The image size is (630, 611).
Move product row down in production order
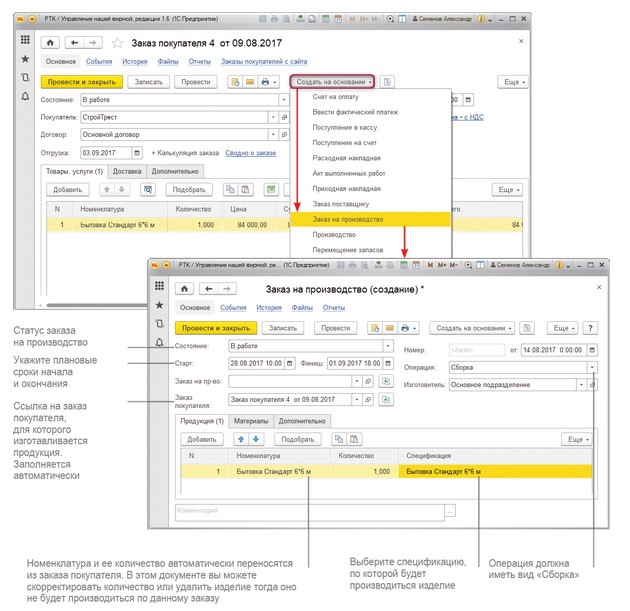256,439
